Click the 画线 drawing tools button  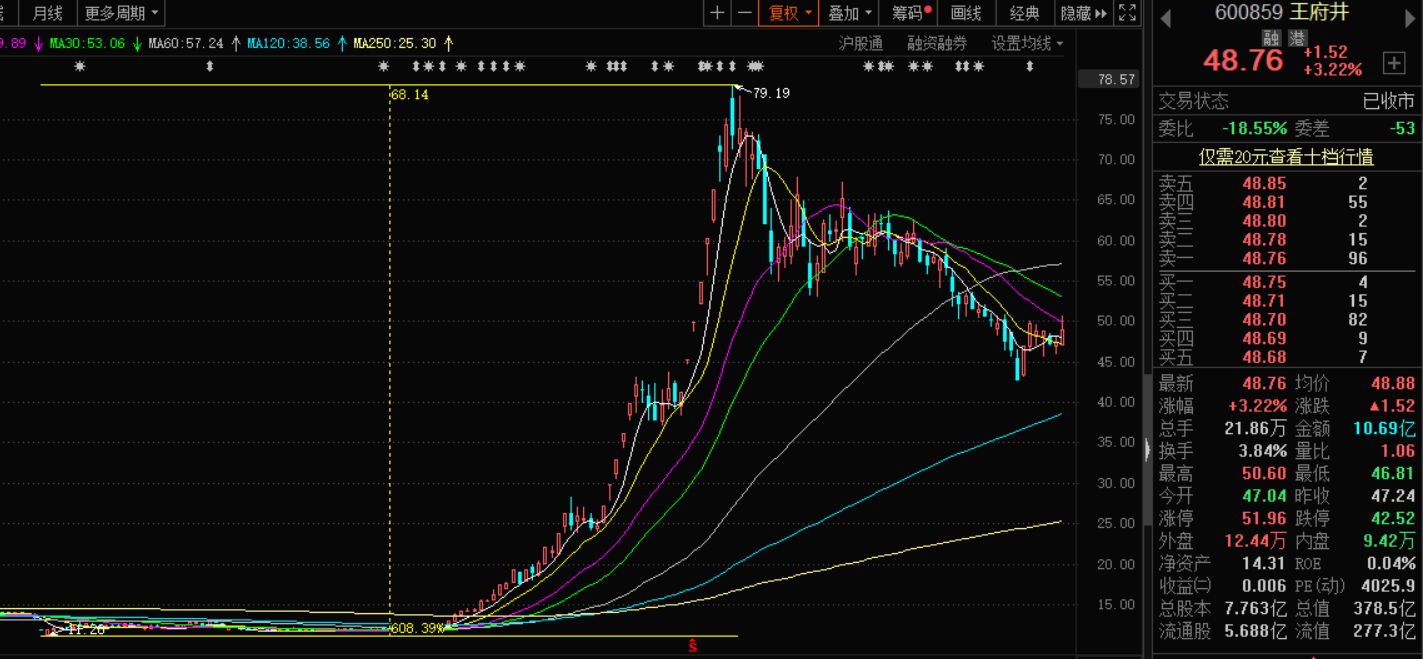966,13
